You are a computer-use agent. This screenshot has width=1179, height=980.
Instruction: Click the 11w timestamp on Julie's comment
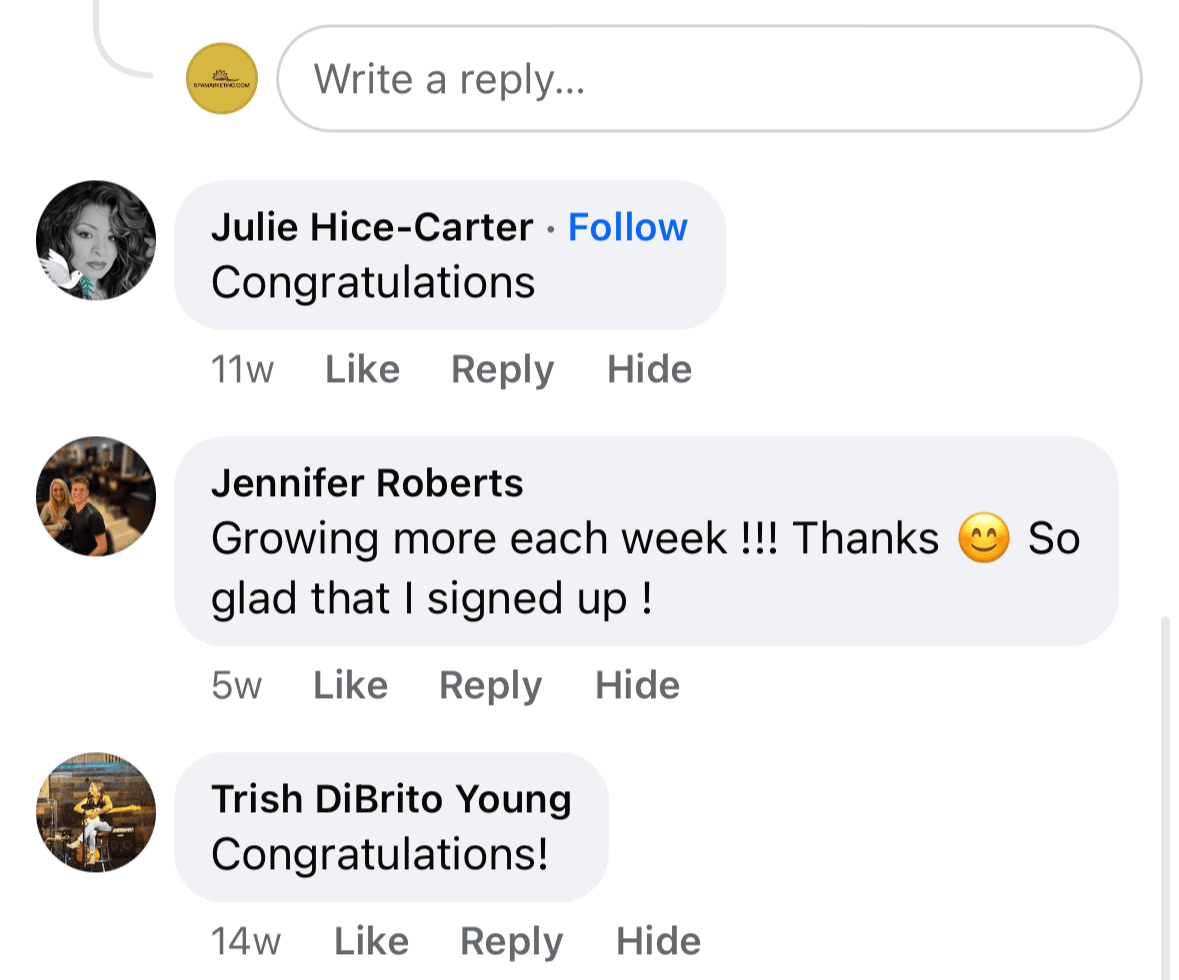pyautogui.click(x=242, y=370)
